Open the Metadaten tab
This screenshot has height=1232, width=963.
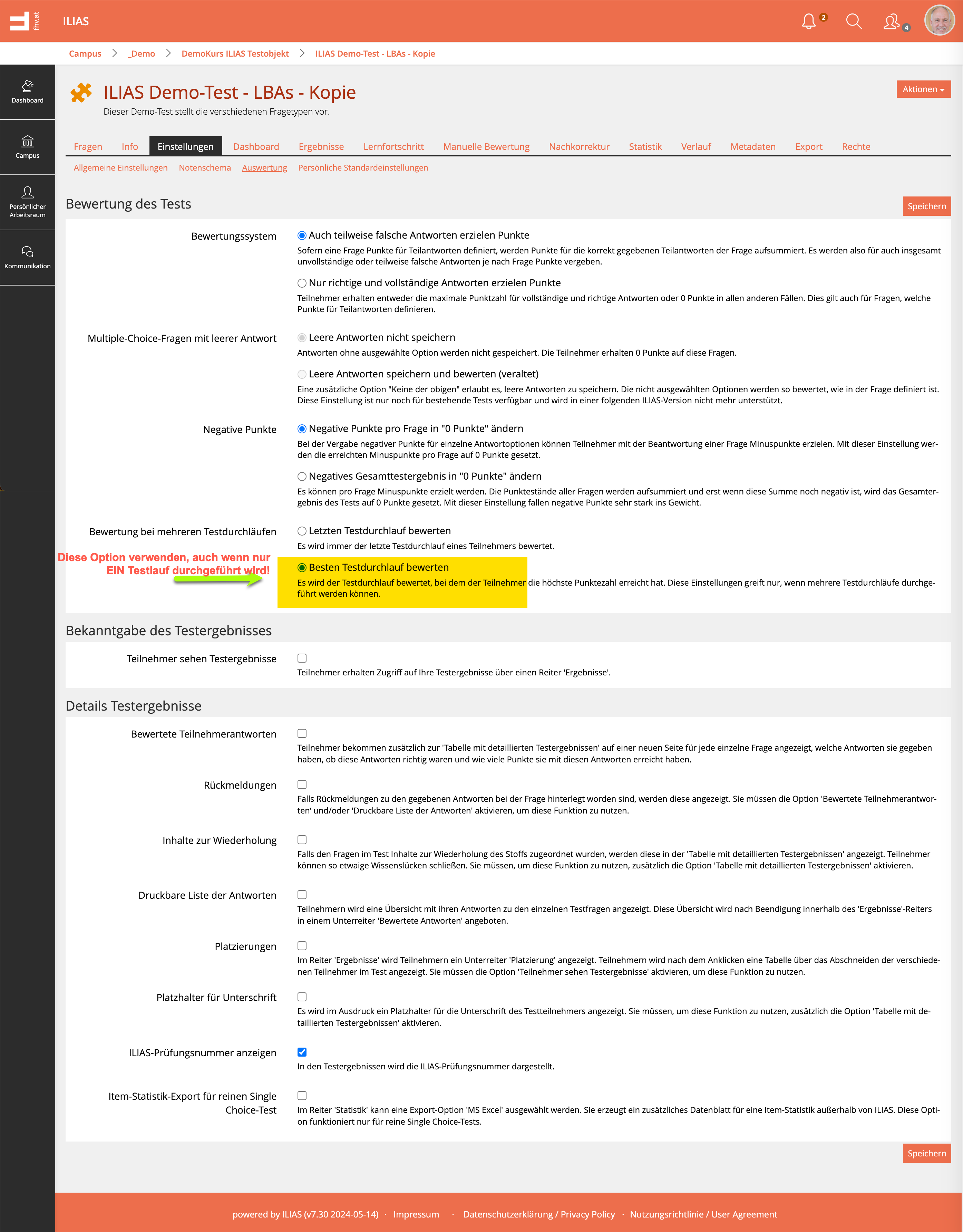[x=753, y=146]
